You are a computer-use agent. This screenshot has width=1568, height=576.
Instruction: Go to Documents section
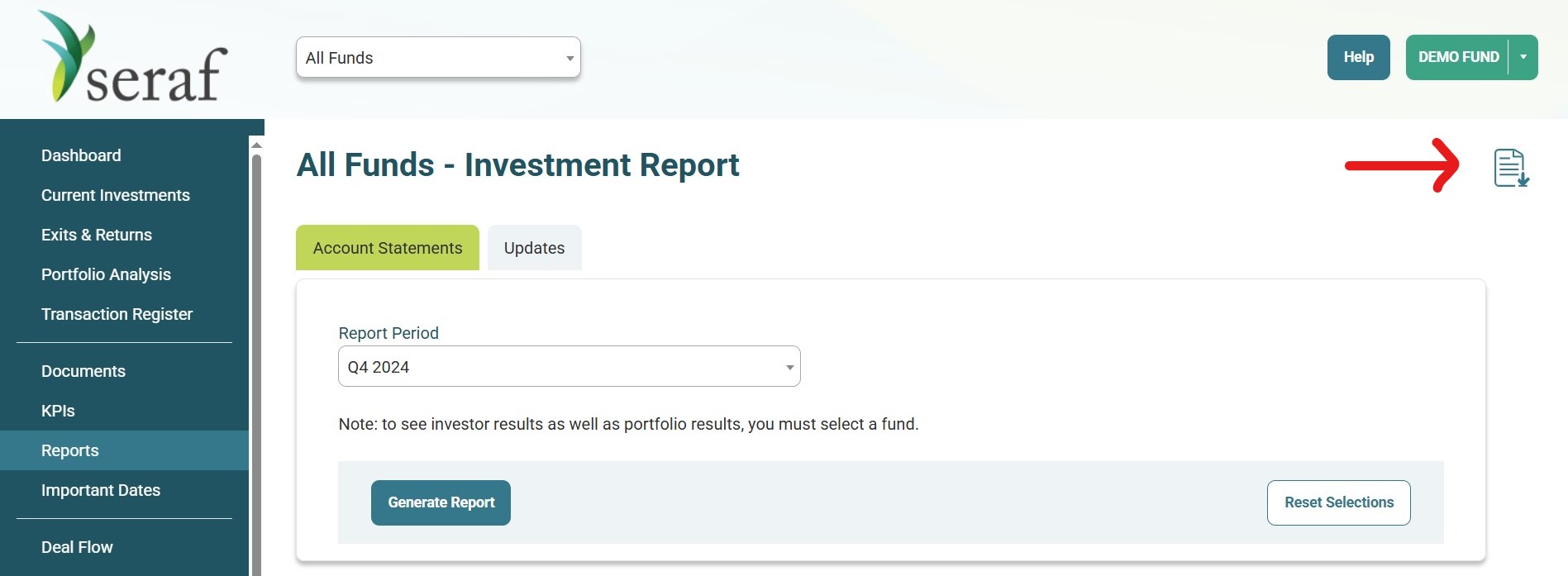[83, 371]
